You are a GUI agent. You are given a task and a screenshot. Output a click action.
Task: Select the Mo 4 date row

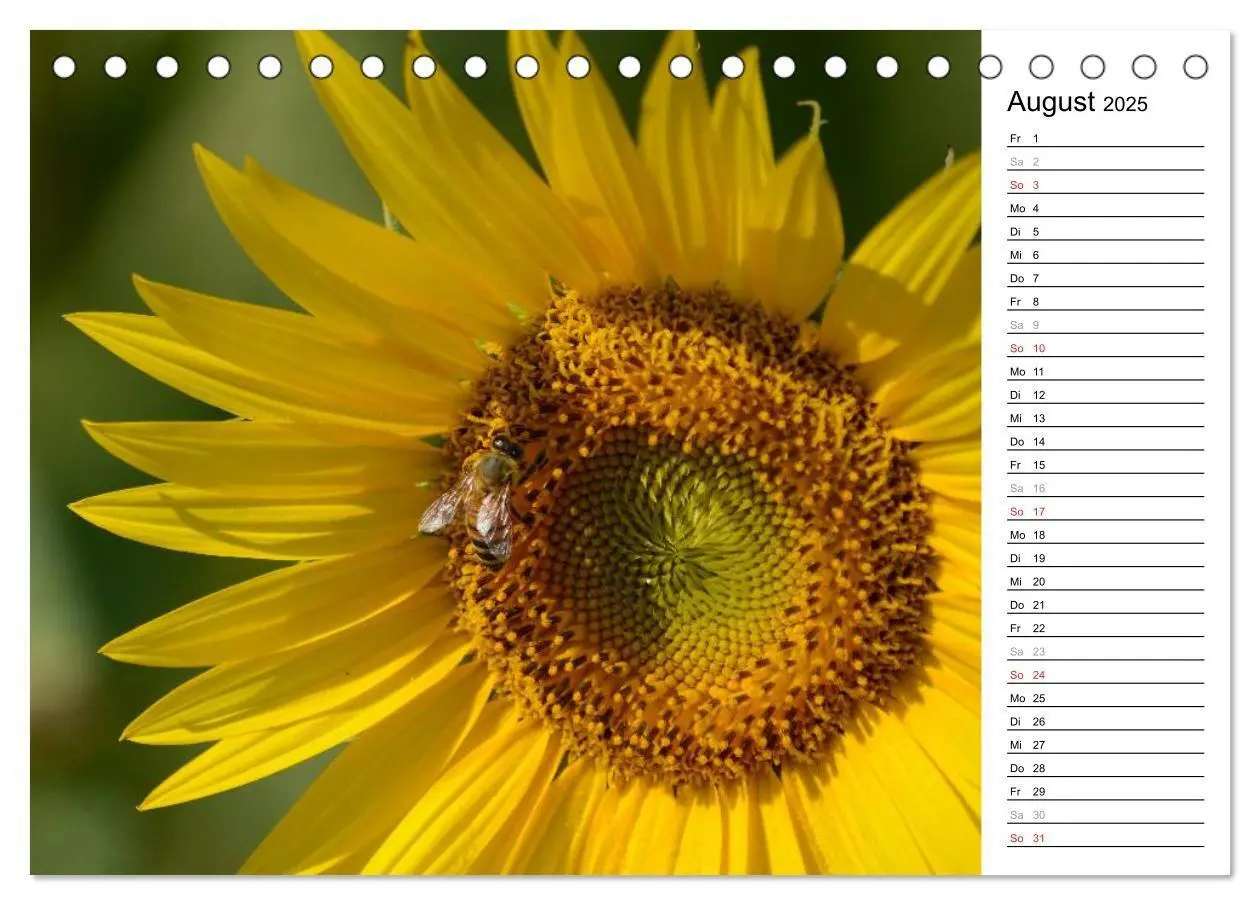(x=1105, y=208)
